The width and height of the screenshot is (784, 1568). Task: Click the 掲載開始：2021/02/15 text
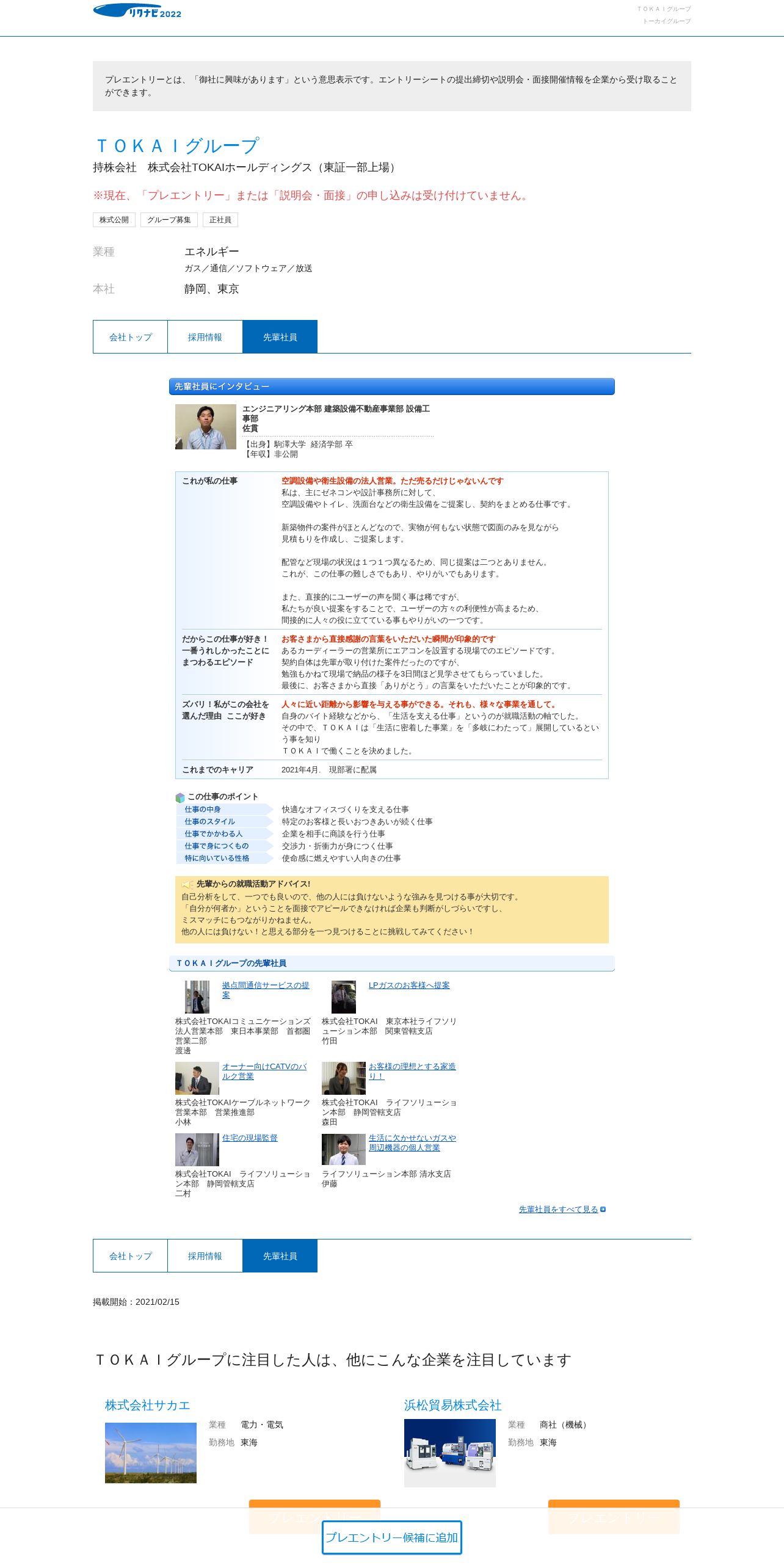[136, 1302]
